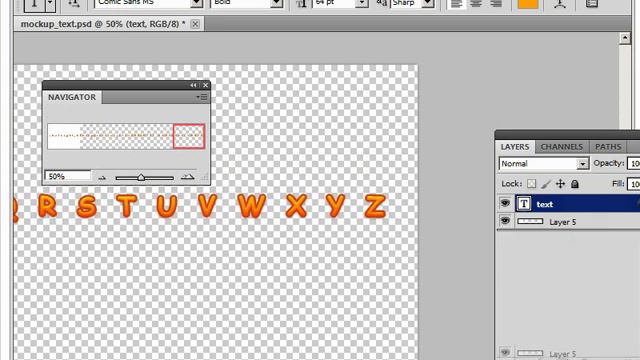
Task: Select the text layer name
Action: pos(544,204)
